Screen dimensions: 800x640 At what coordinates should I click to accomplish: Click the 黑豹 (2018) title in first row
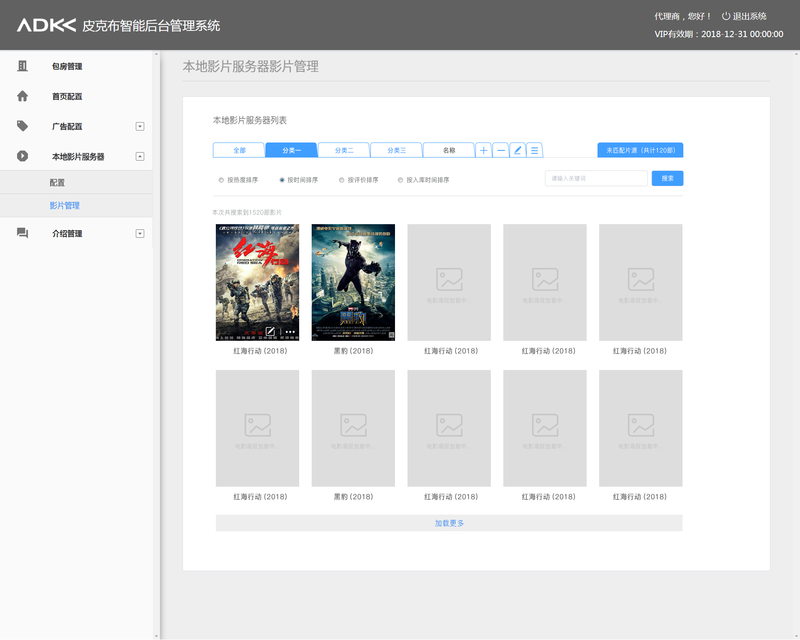353,351
